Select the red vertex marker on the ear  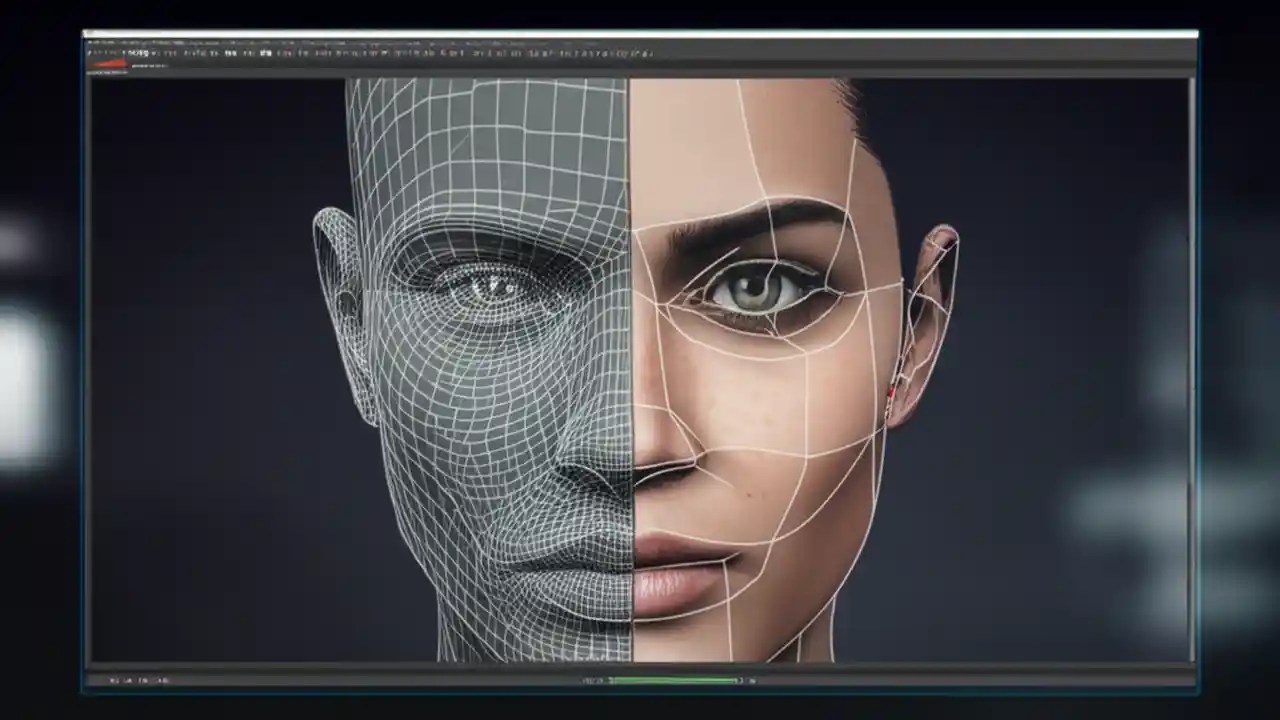coord(893,391)
